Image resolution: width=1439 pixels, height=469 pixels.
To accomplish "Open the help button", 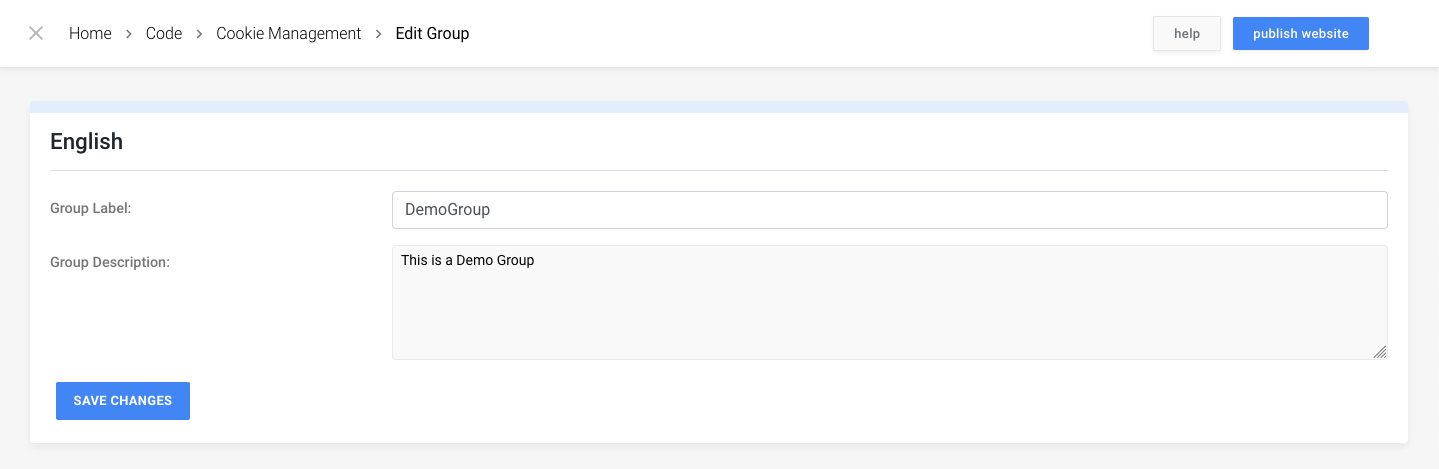I will tap(1187, 33).
